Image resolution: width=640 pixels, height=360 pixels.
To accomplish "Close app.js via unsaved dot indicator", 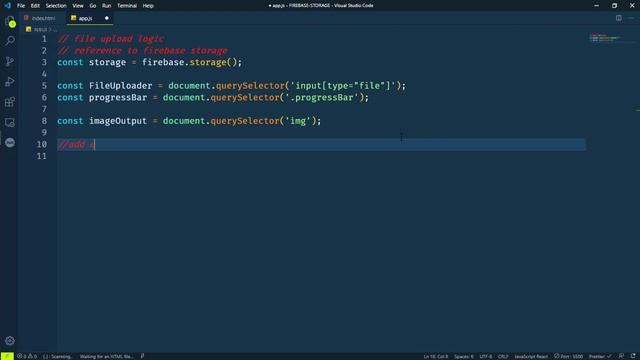I will pyautogui.click(x=107, y=18).
